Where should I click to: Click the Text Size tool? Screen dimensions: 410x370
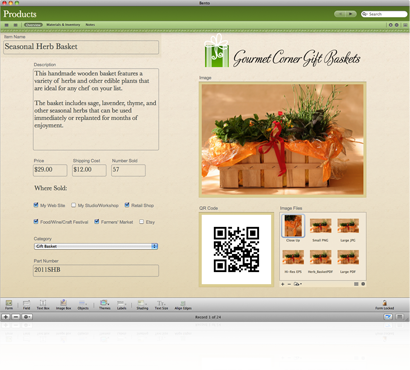(x=161, y=304)
